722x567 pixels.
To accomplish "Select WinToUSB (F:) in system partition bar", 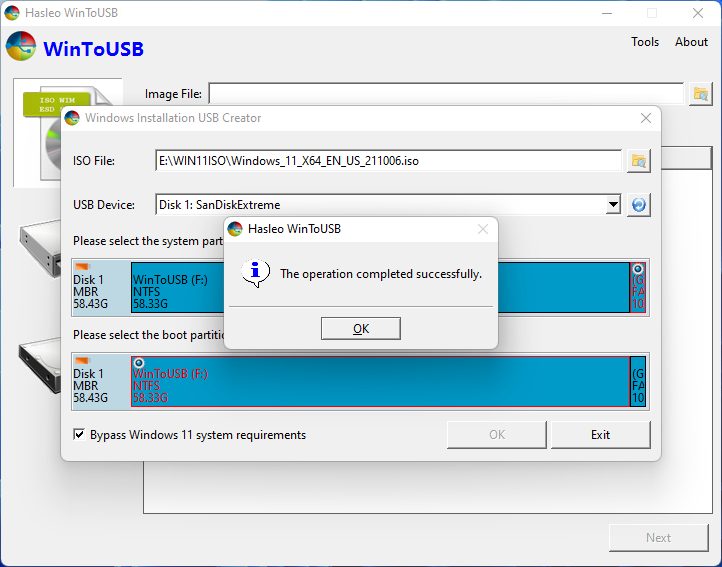I will point(175,288).
